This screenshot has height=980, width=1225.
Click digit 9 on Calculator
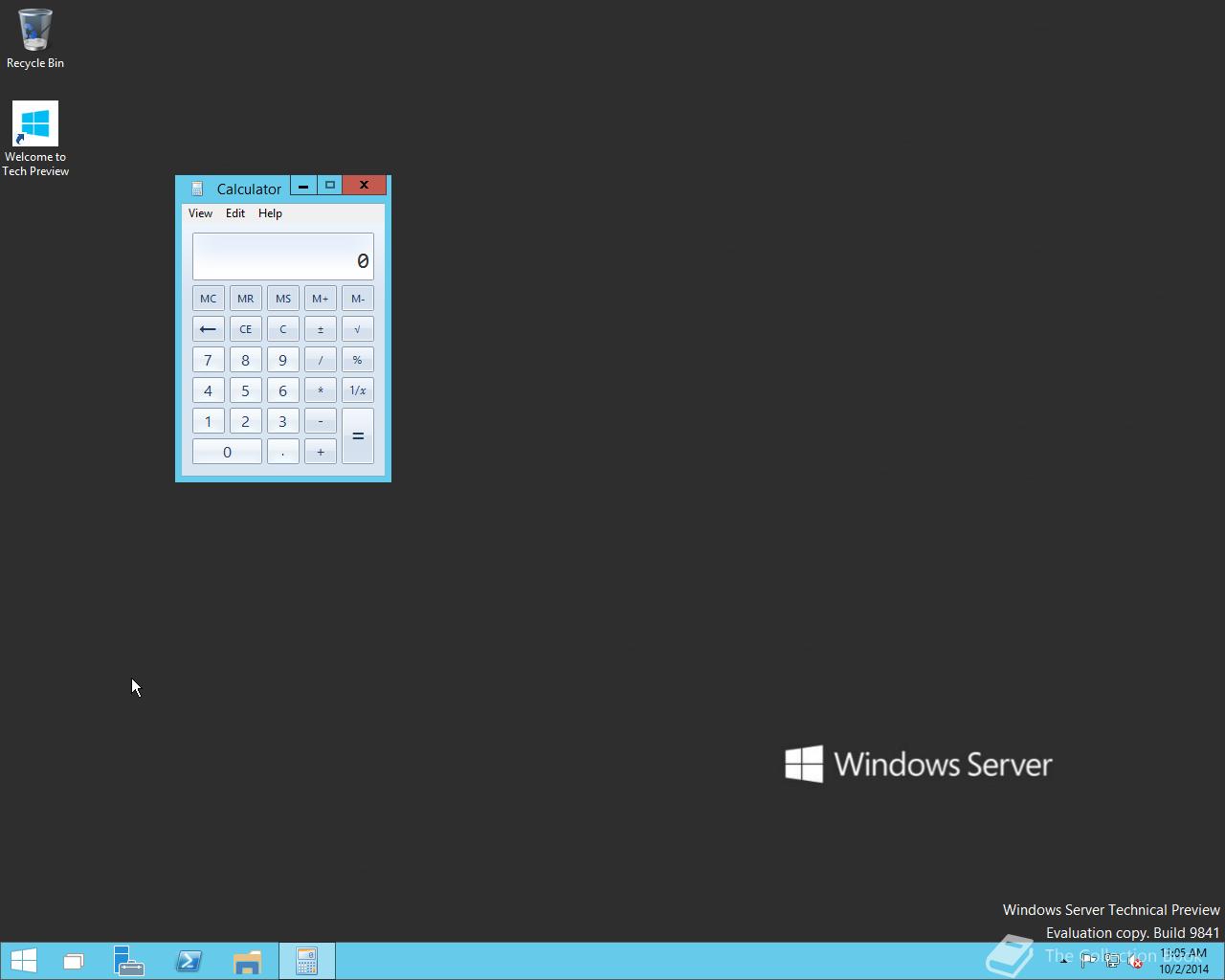click(x=283, y=360)
